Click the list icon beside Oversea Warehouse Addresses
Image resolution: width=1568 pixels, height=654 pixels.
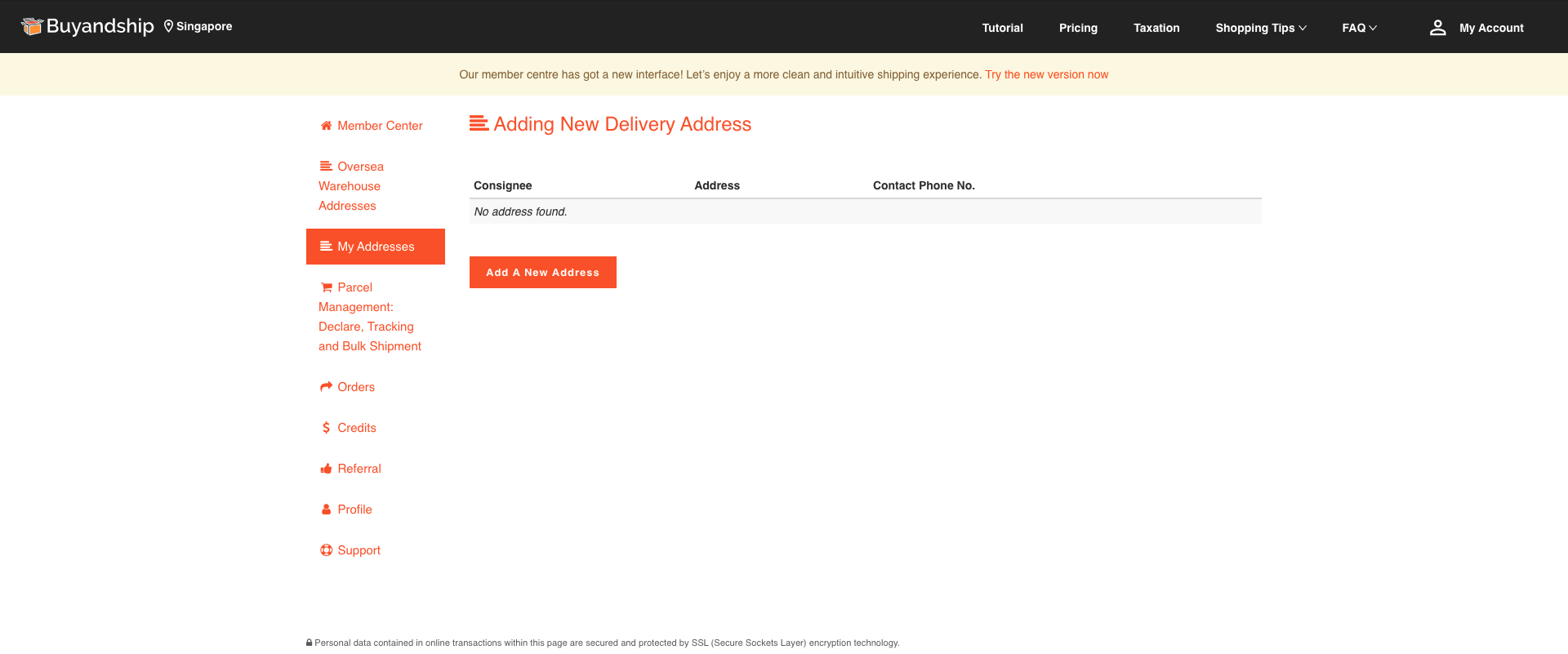[x=326, y=166]
